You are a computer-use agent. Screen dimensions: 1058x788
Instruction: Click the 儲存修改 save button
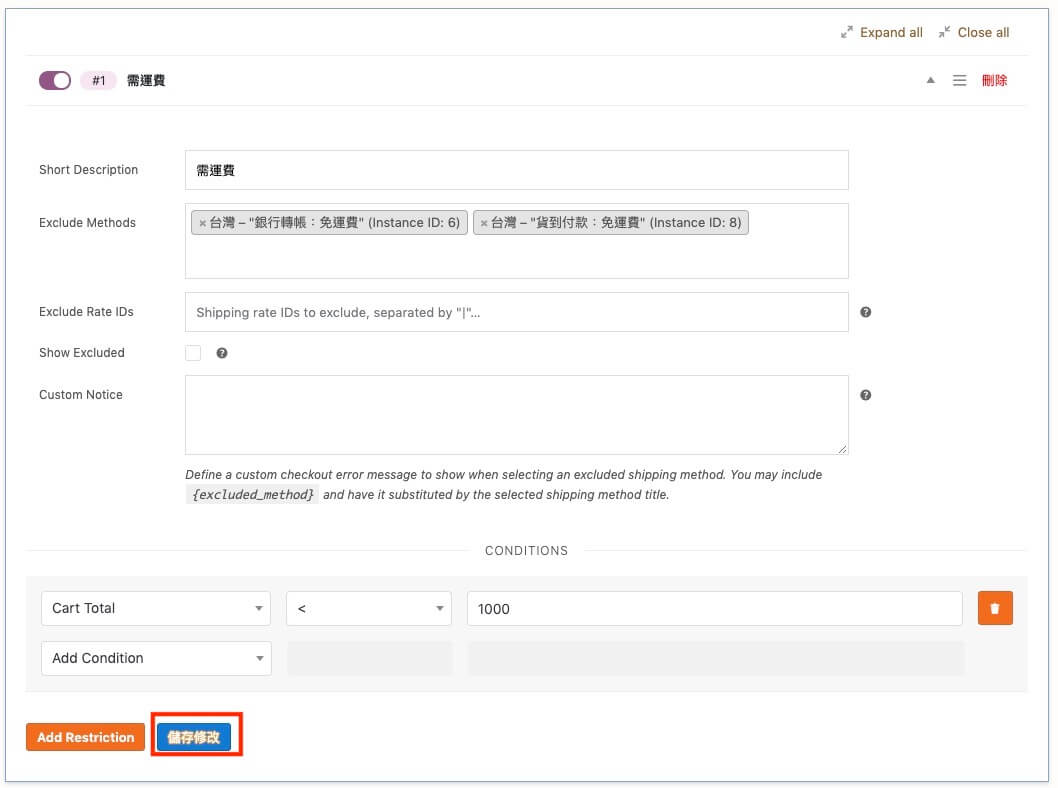point(194,737)
